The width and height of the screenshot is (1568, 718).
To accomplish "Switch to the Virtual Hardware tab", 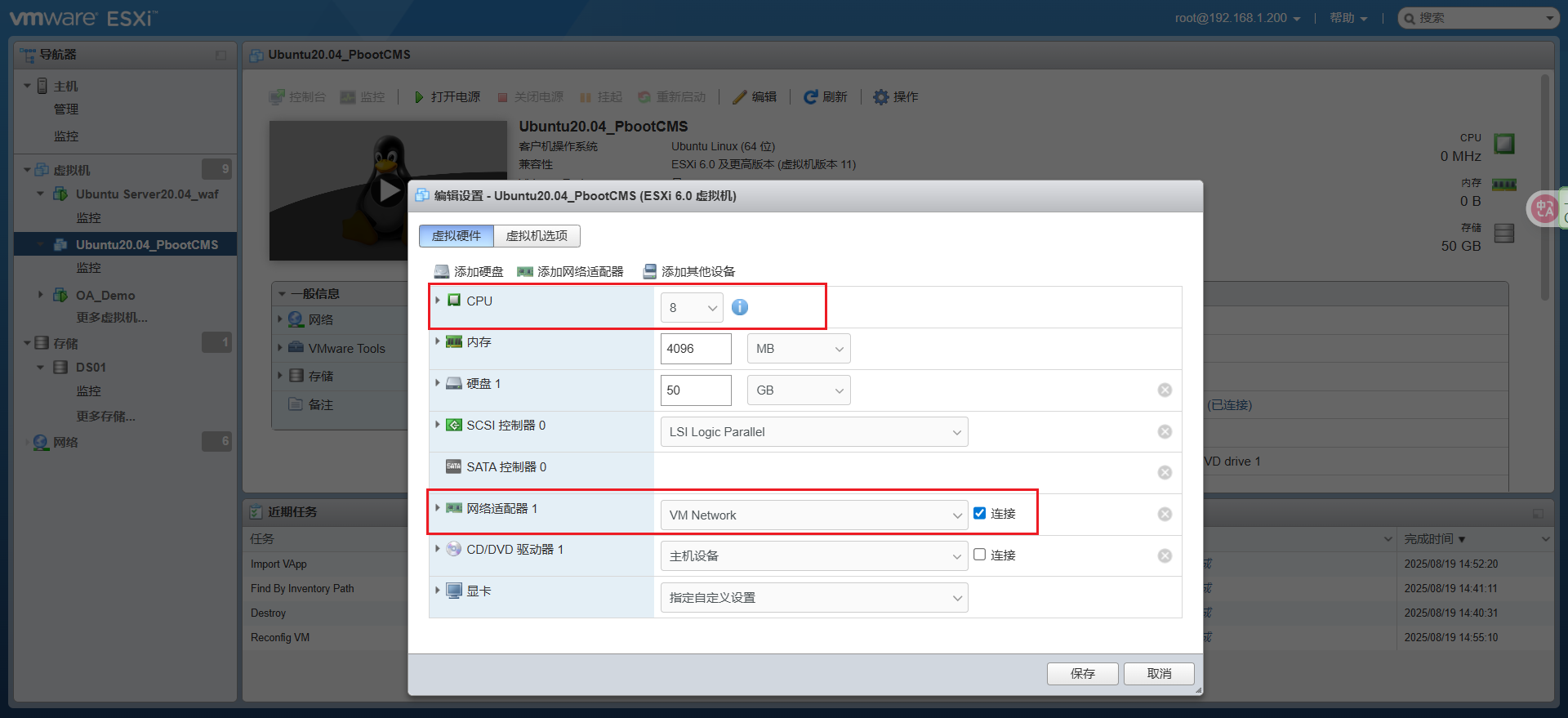I will [457, 236].
